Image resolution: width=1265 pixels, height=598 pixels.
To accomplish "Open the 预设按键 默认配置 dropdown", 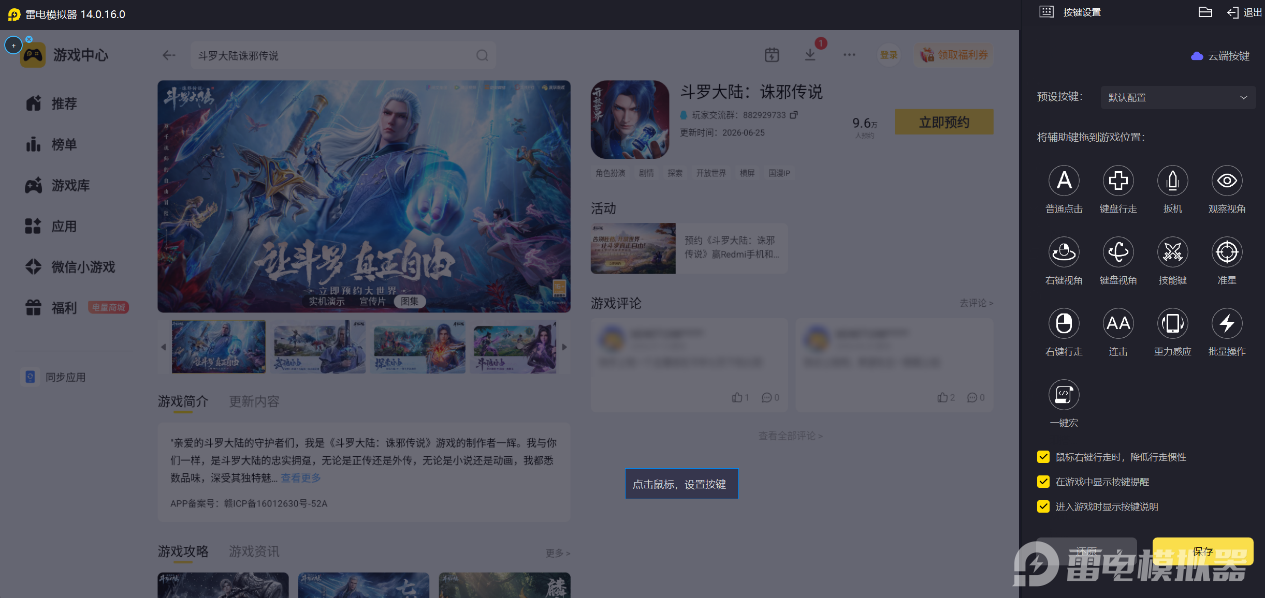I will pos(1178,98).
